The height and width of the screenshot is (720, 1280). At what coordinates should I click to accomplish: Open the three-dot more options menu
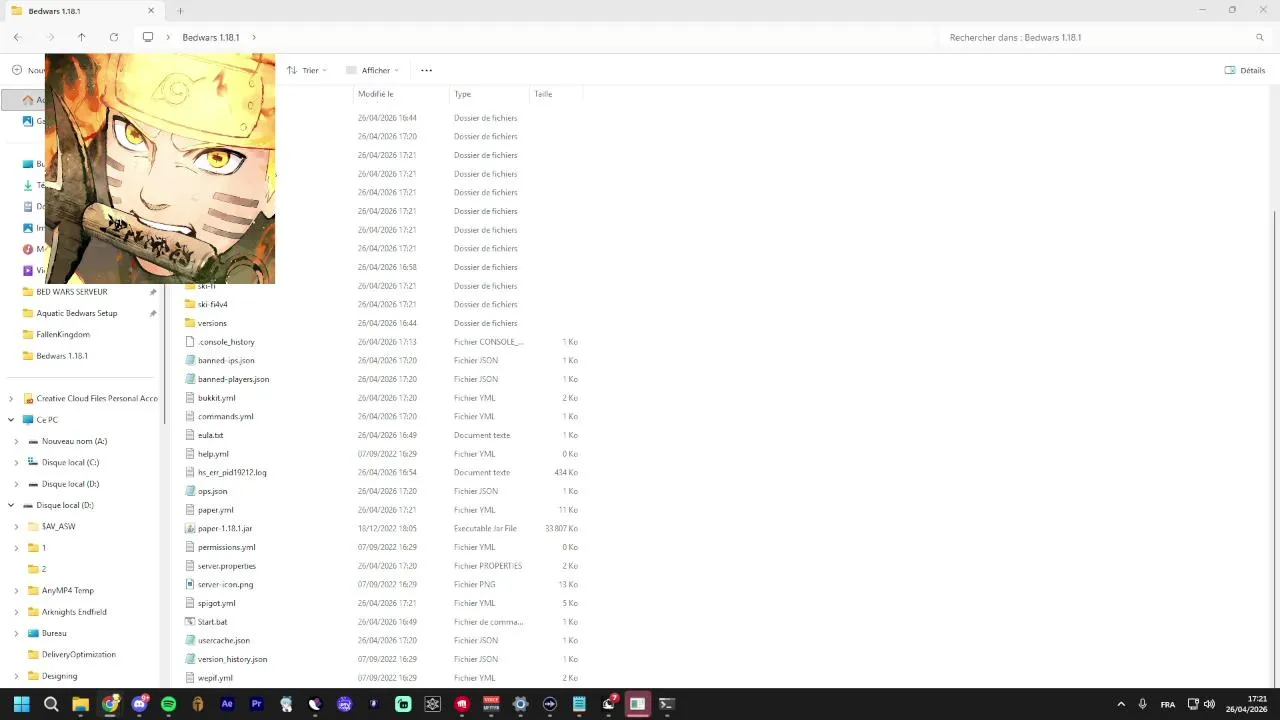[426, 70]
